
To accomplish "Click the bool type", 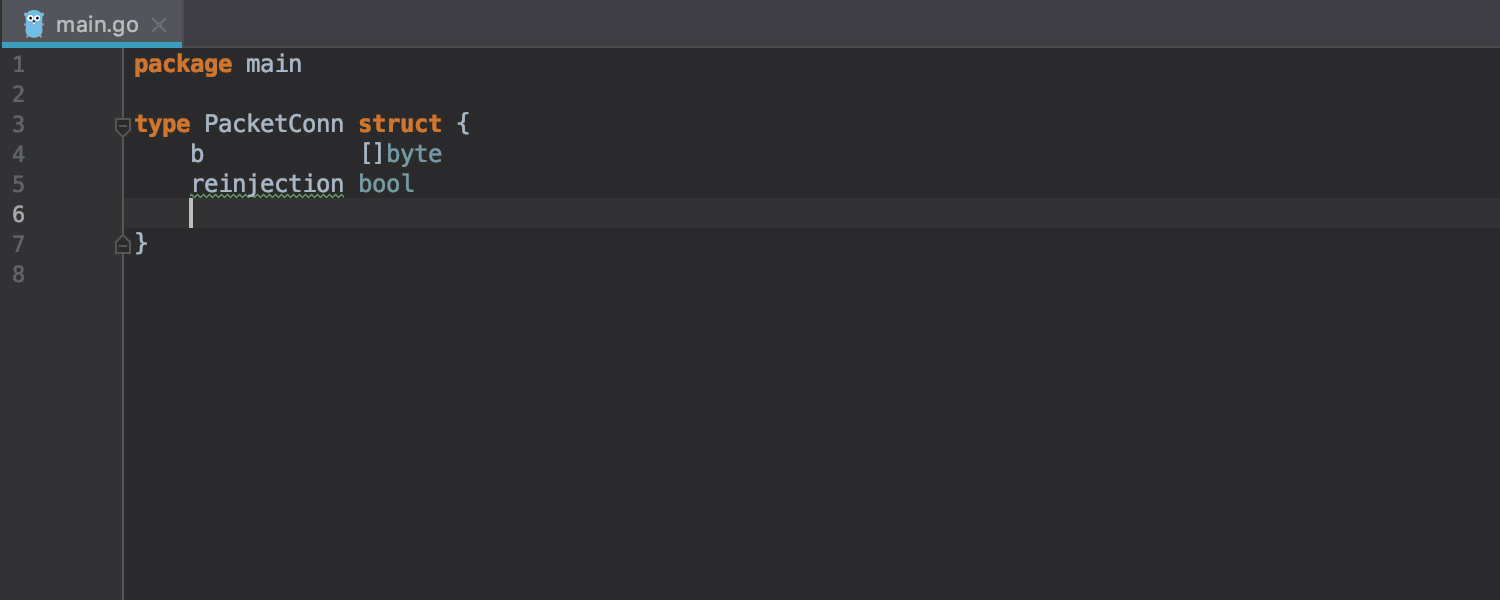I will click(386, 184).
